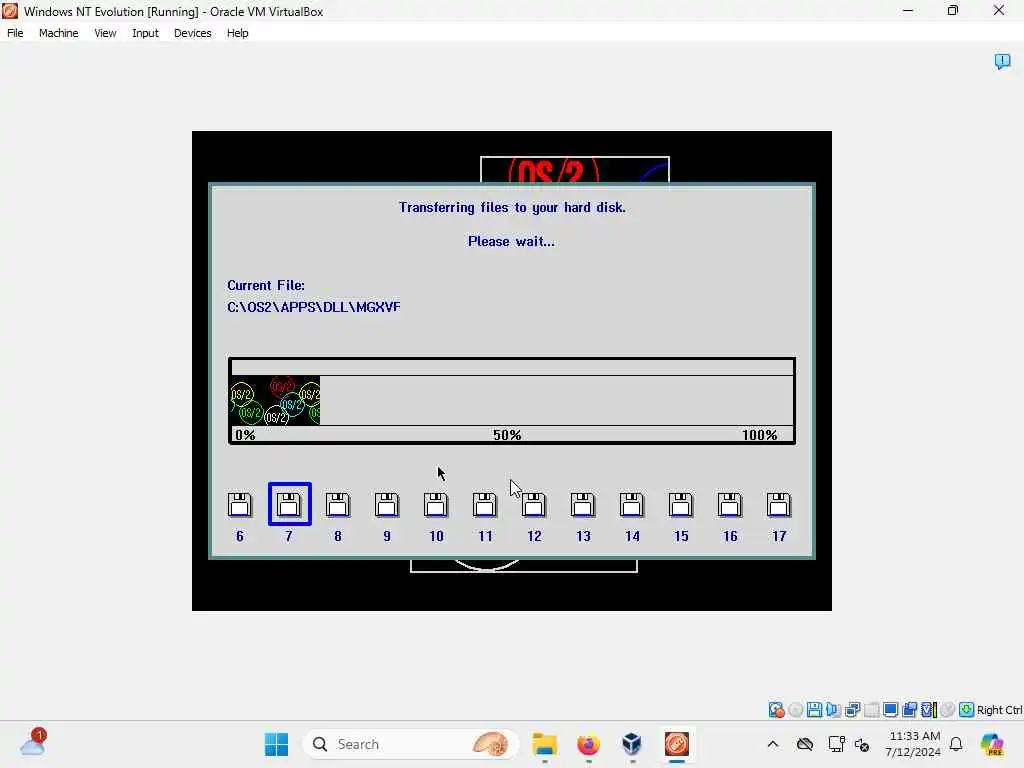Open Firefox from the taskbar

pos(588,744)
